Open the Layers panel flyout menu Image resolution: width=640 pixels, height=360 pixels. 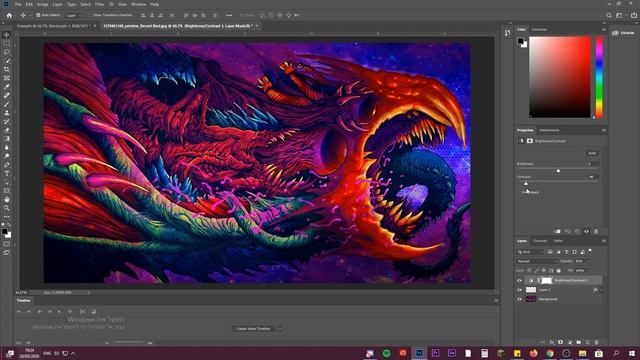pyautogui.click(x=604, y=241)
